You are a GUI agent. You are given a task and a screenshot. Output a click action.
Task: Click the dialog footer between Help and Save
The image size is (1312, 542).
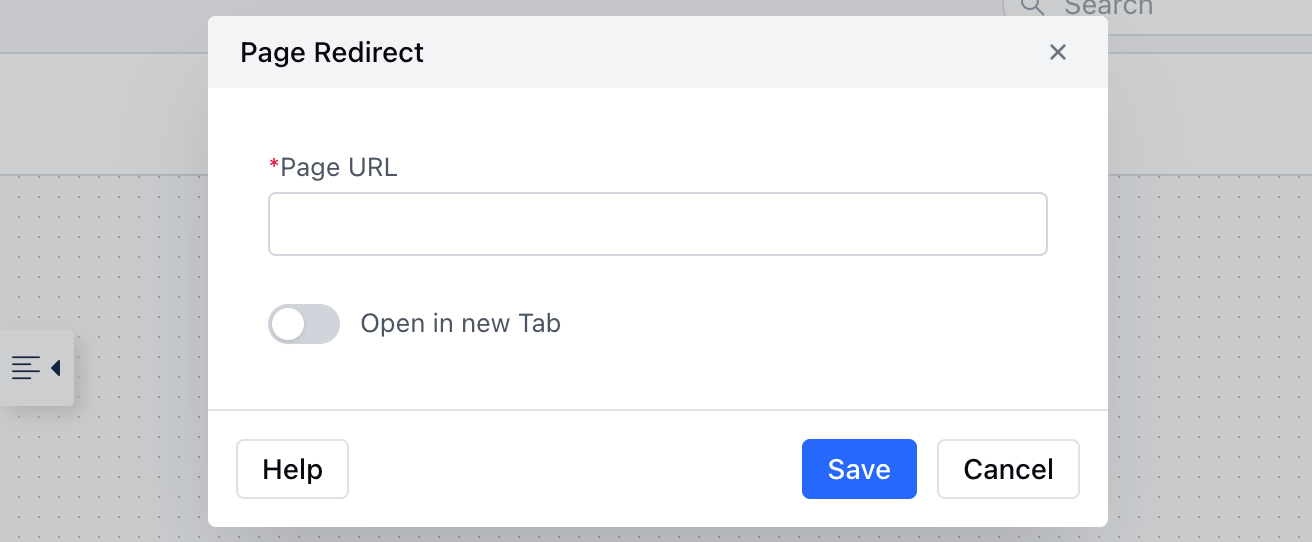(x=575, y=469)
